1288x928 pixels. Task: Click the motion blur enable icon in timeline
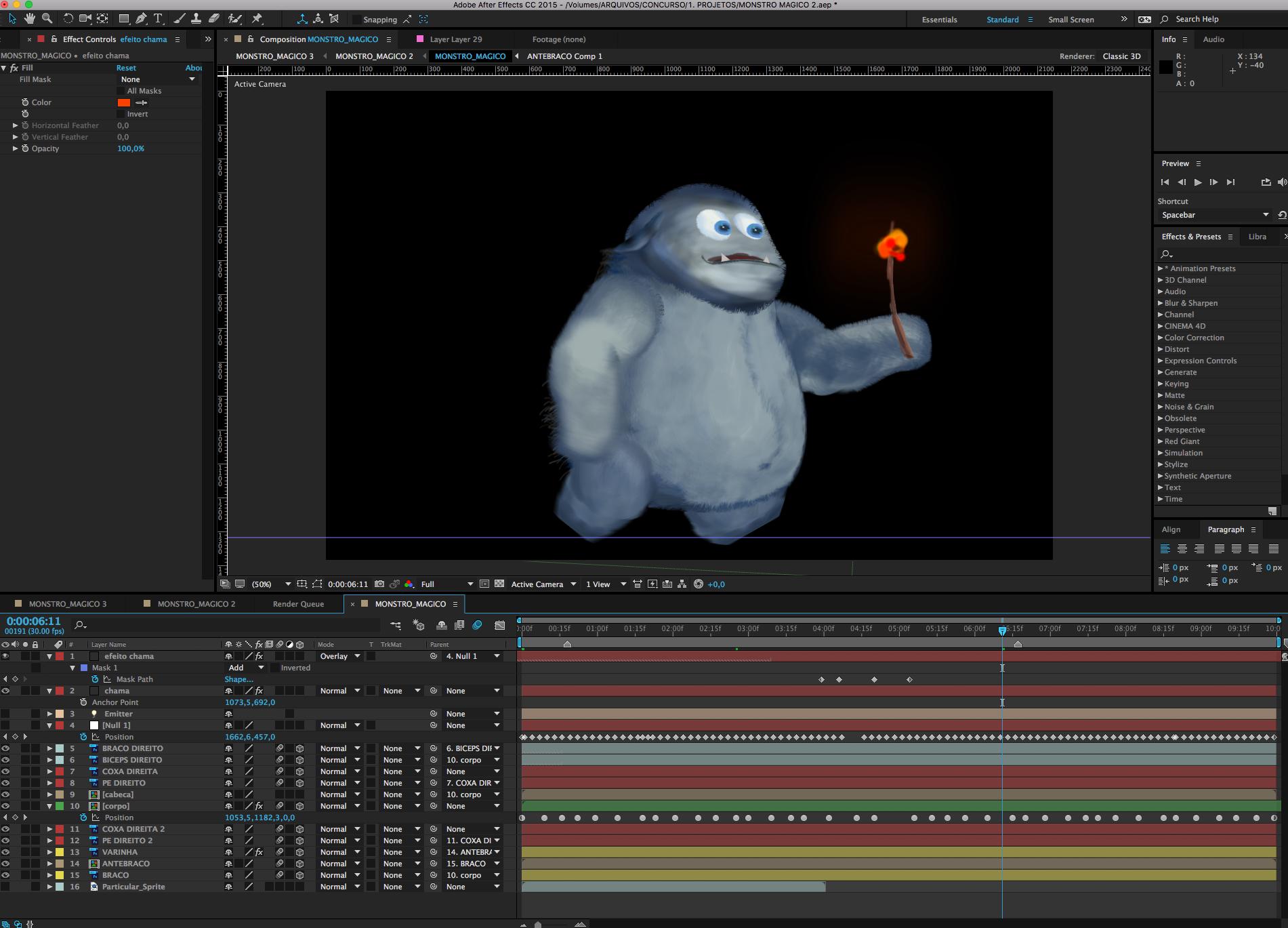(478, 625)
